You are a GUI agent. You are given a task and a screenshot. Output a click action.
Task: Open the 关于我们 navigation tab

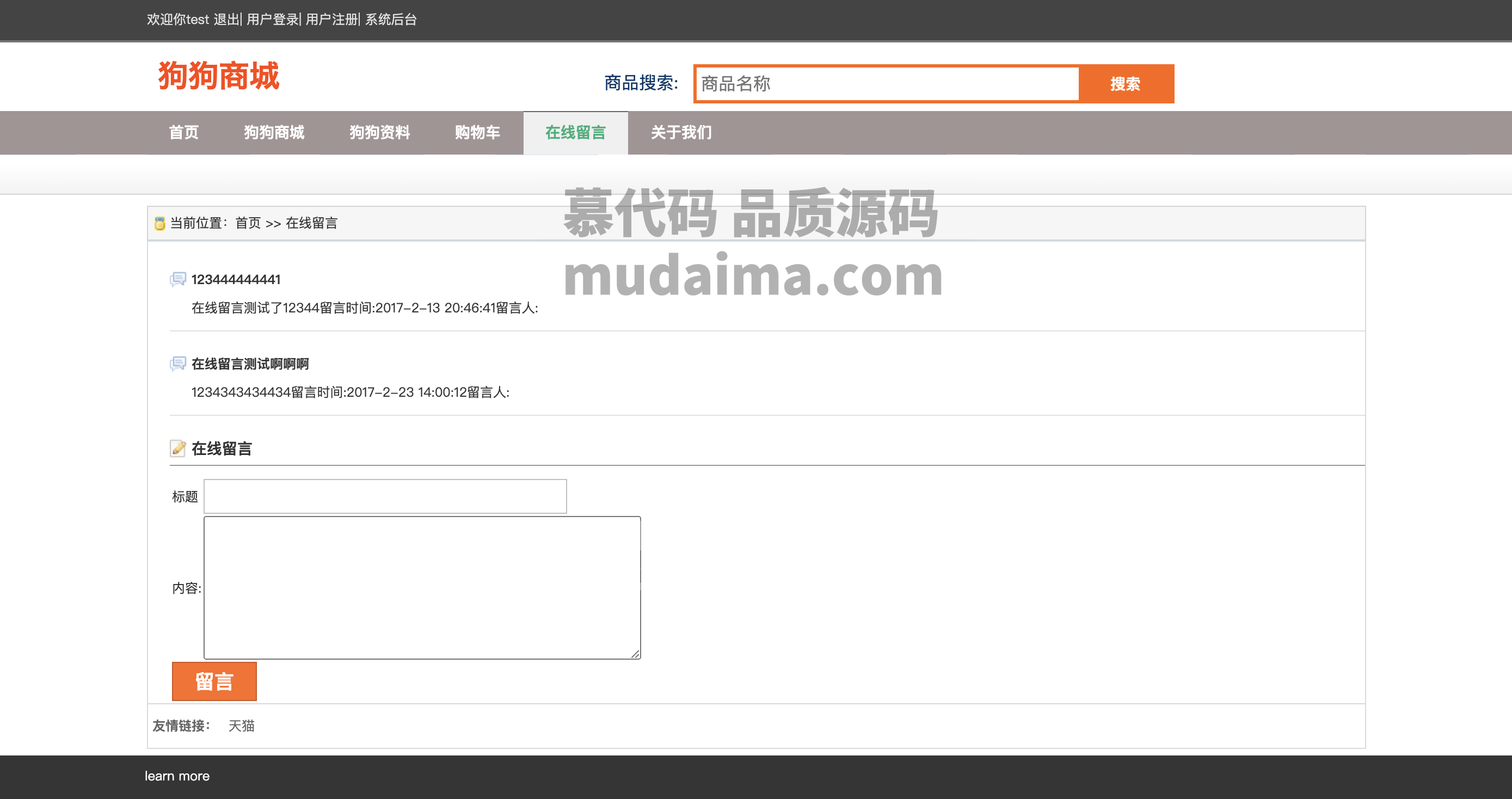tap(681, 133)
